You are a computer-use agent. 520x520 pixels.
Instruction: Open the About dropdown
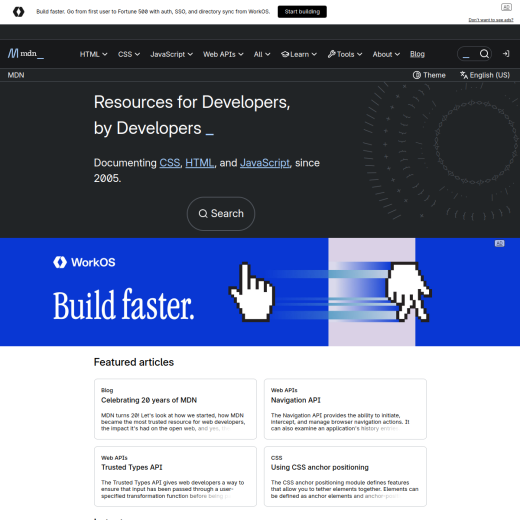pyautogui.click(x=386, y=54)
